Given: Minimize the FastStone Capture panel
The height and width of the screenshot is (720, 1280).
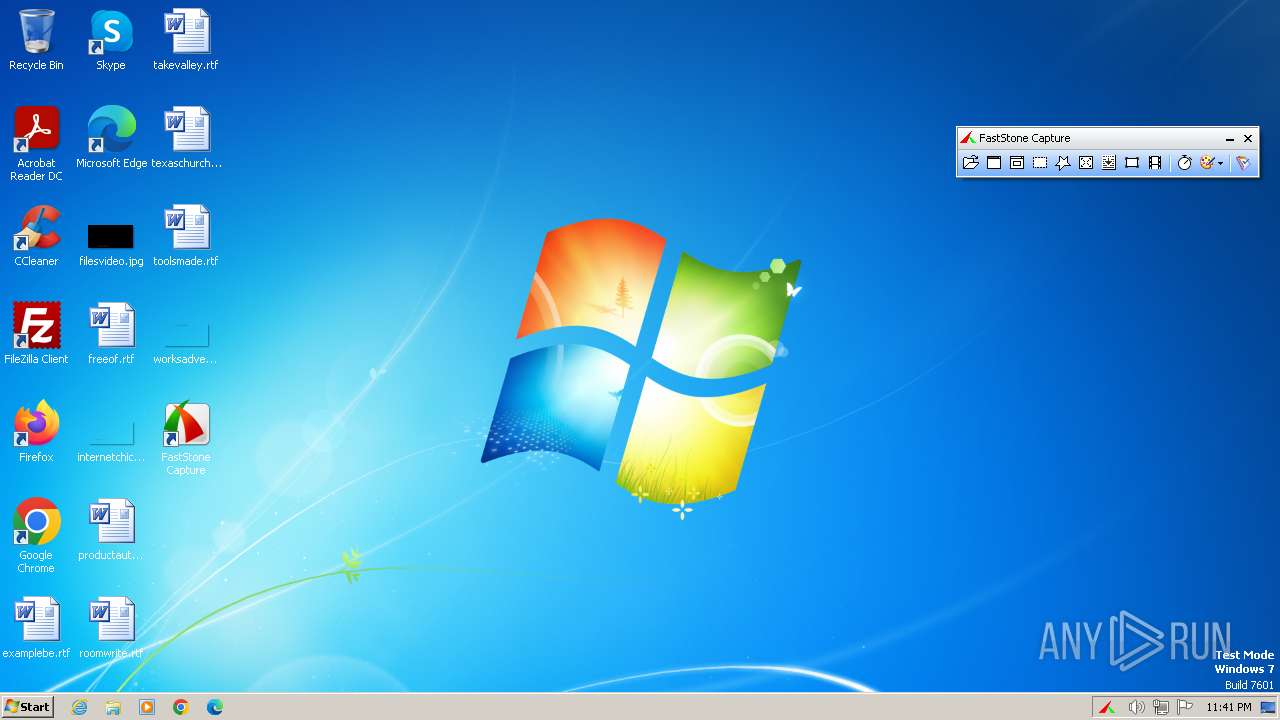Looking at the screenshot, I should point(1230,139).
